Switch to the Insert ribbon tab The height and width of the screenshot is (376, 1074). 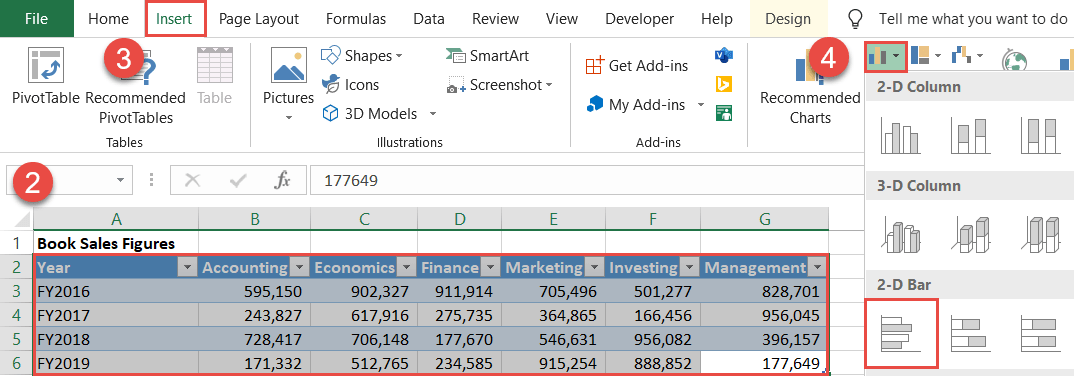[x=176, y=19]
